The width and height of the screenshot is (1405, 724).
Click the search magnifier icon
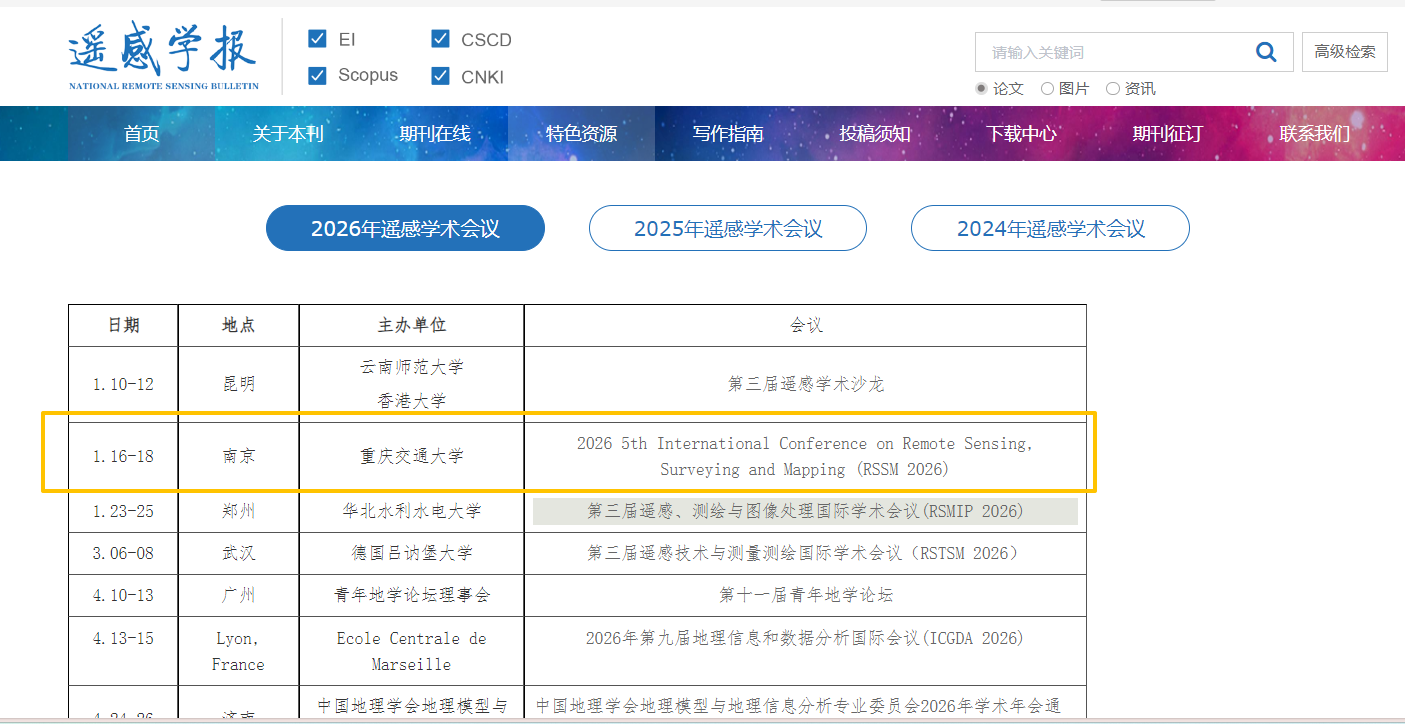(x=1266, y=51)
